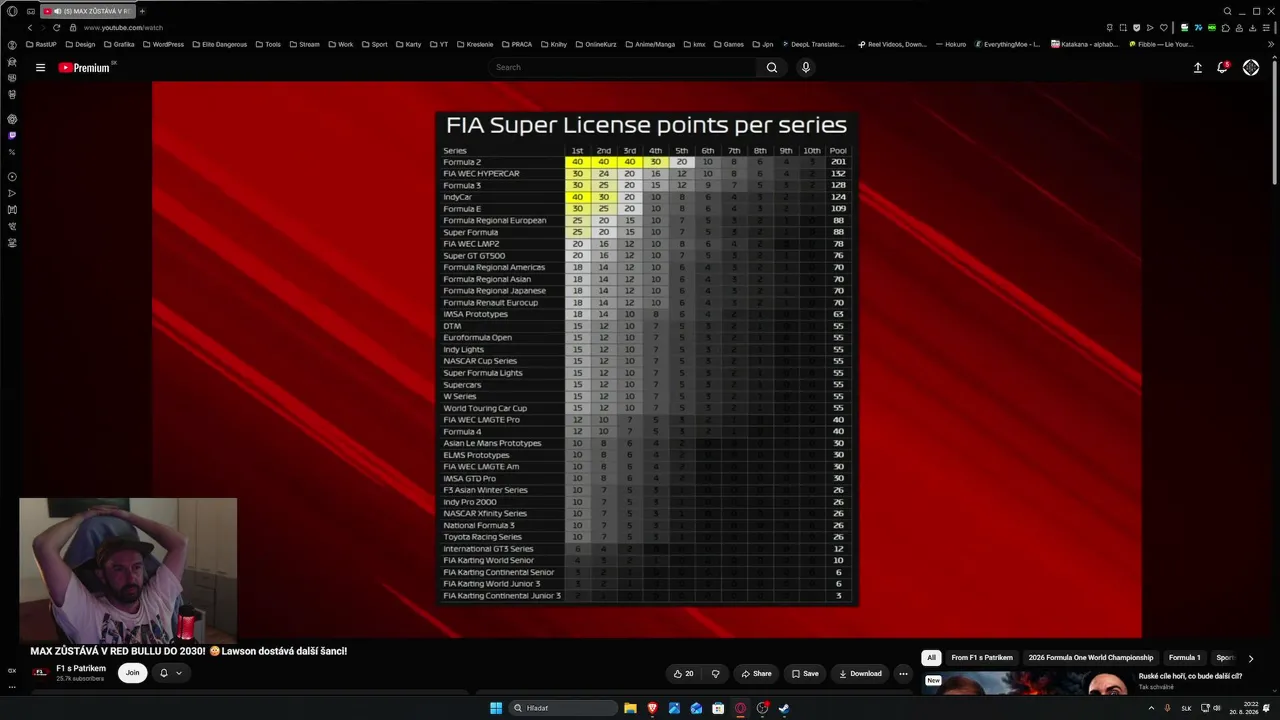
Task: Open the Opera GX icon in taskbar
Action: point(740,708)
